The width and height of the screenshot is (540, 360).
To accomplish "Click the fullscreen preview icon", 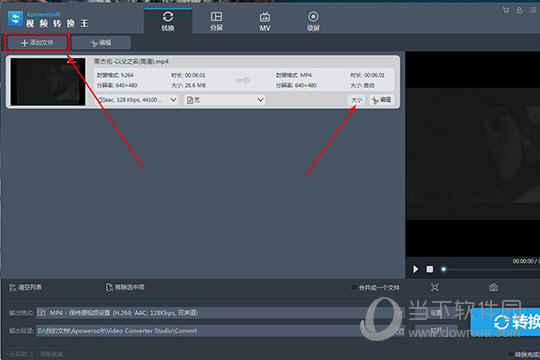I will pos(435,287).
